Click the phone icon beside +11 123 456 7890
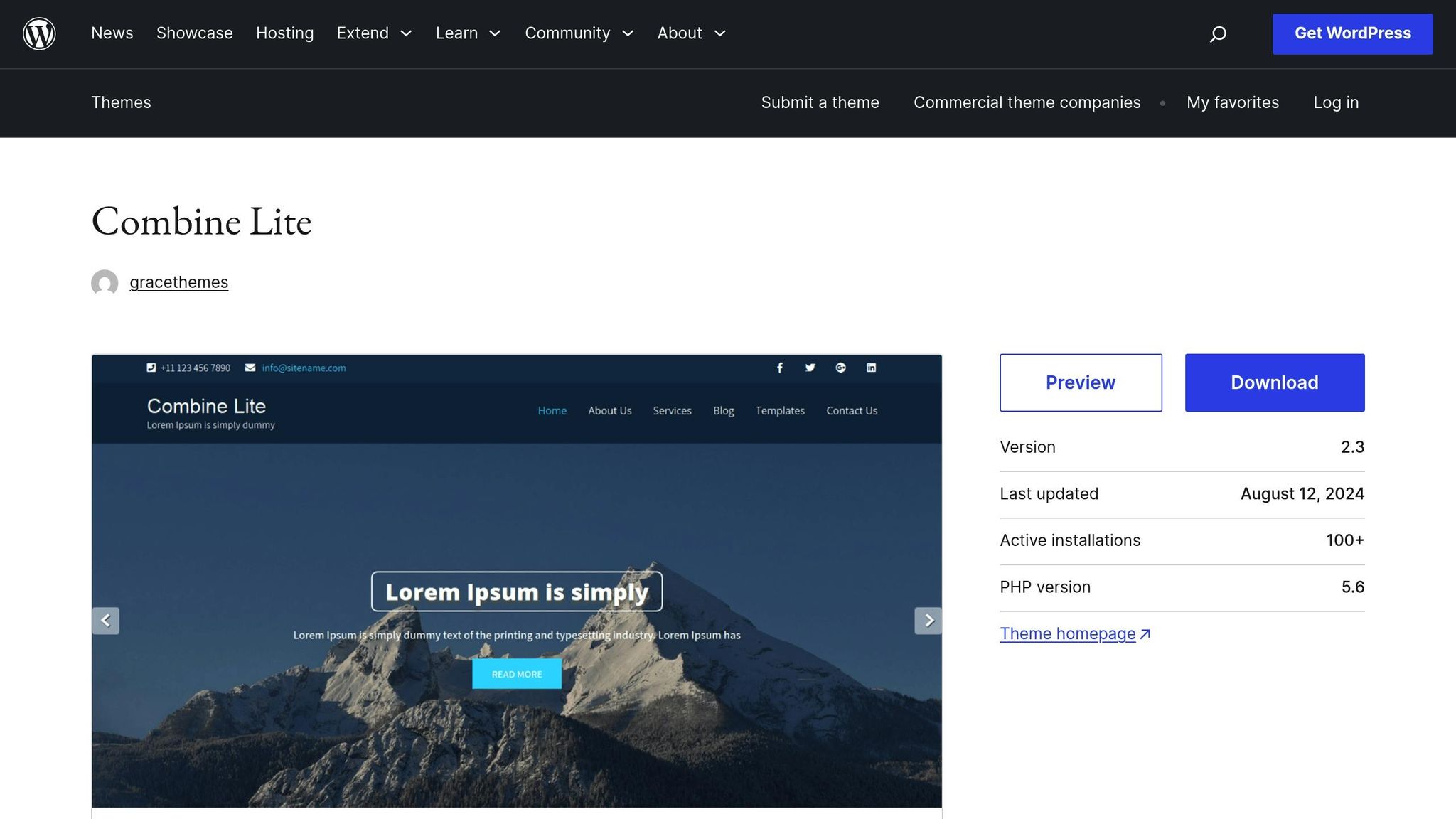 (151, 368)
